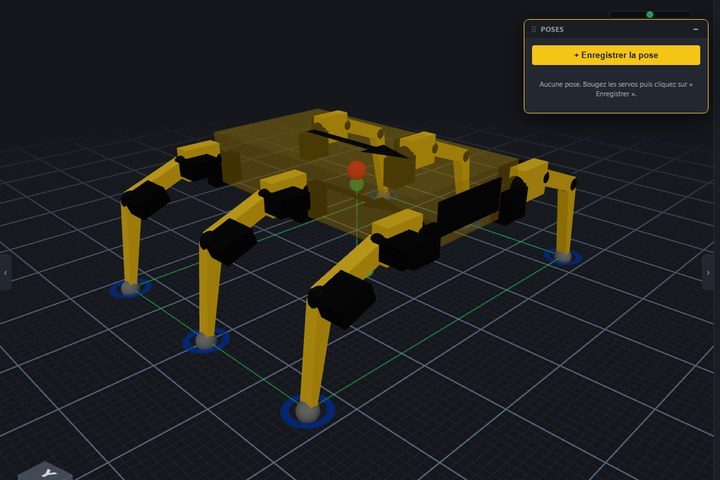Grab the POSES panel drag-handle icon
This screenshot has height=480, width=720.
(x=534, y=29)
